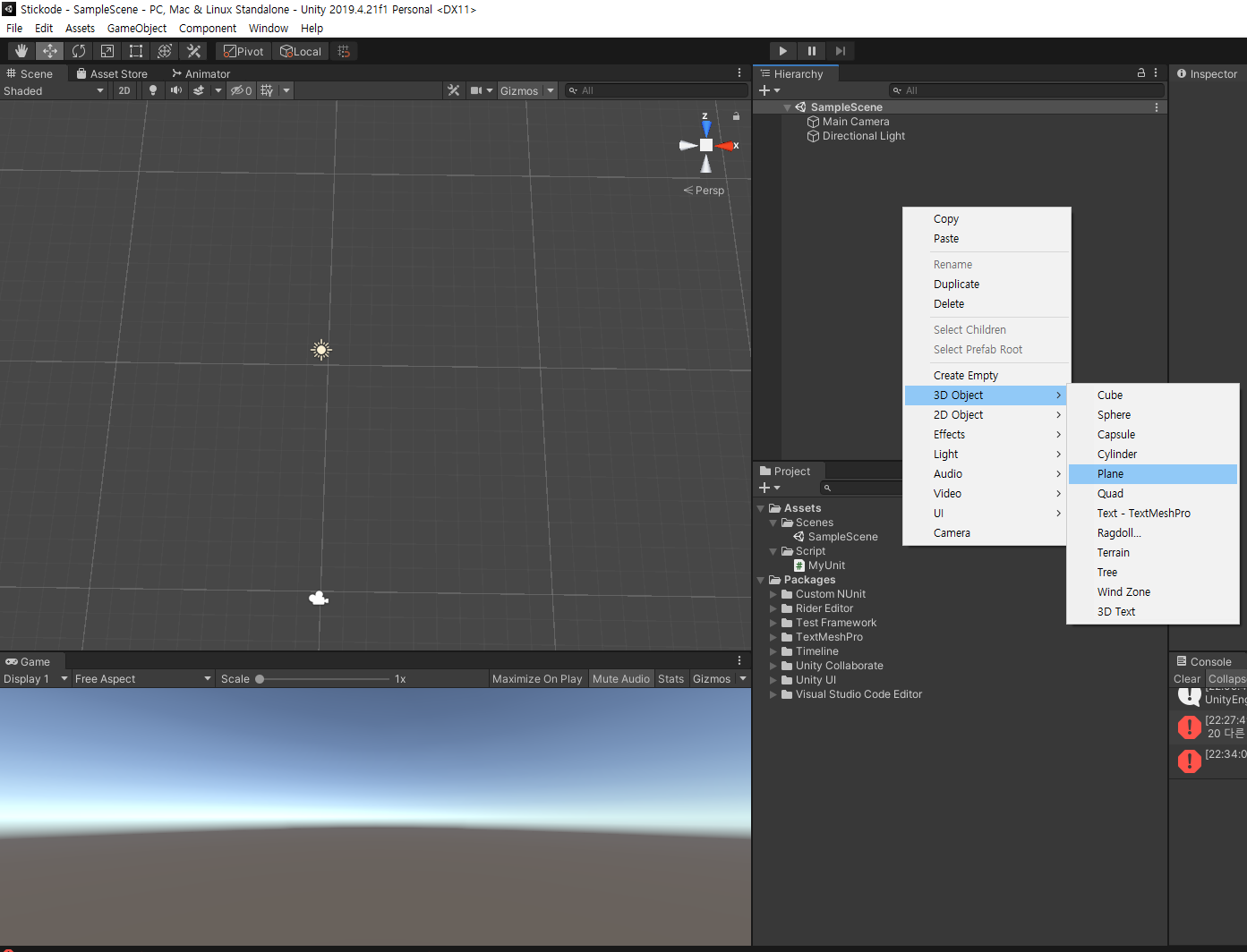Open Scene panel three-dot menu
1247x952 pixels.
(739, 72)
